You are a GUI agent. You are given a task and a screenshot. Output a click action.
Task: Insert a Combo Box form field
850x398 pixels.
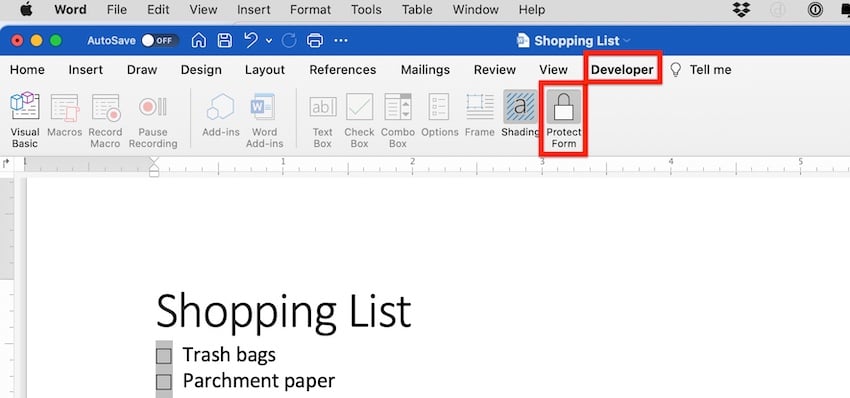pos(397,120)
